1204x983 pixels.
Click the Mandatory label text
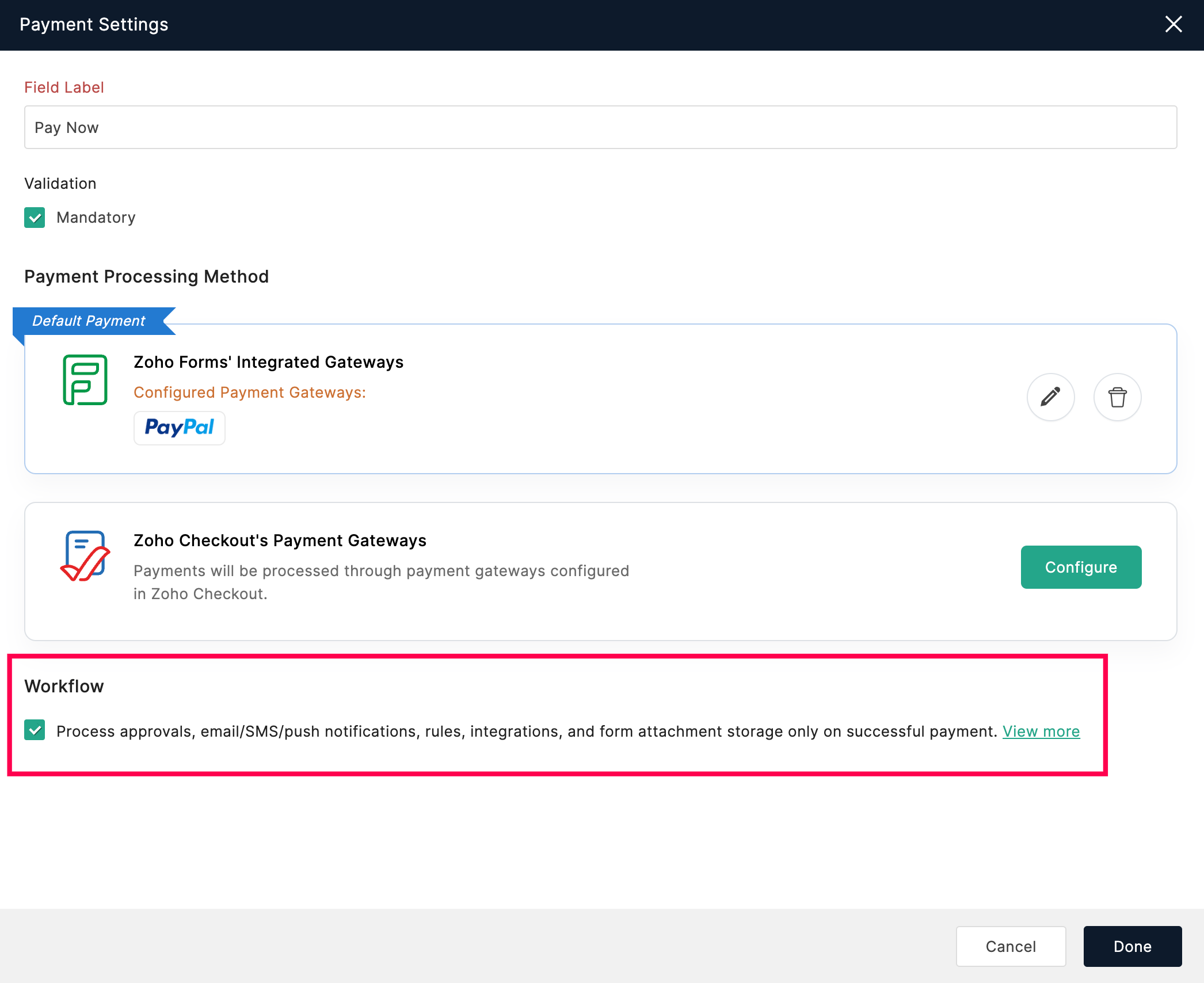[96, 218]
